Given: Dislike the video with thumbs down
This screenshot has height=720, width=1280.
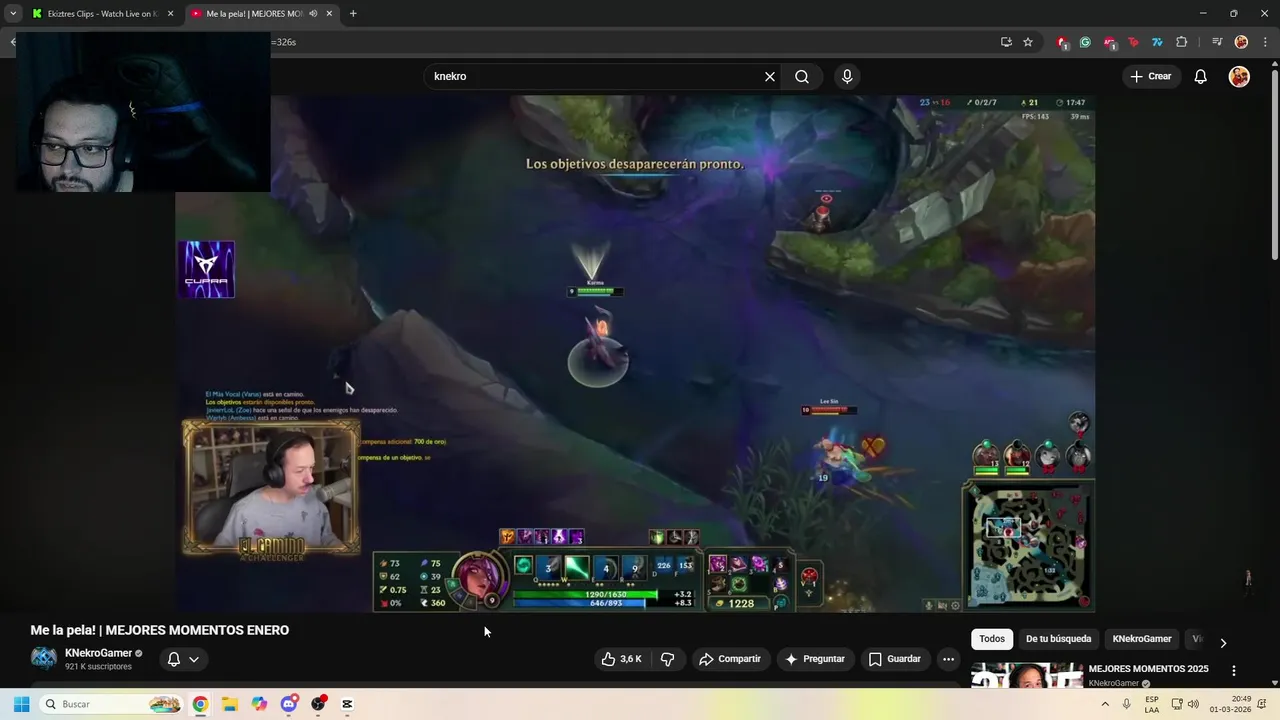Looking at the screenshot, I should pos(667,659).
